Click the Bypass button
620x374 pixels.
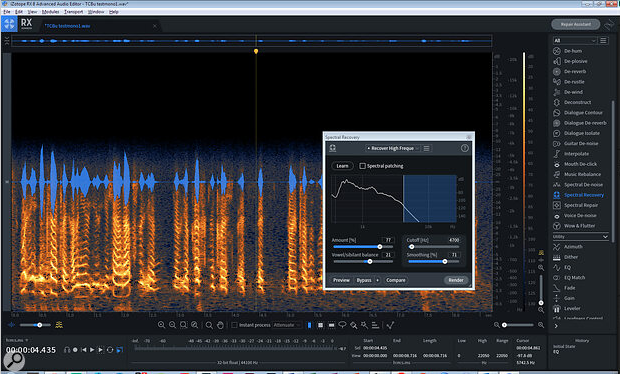coord(364,280)
